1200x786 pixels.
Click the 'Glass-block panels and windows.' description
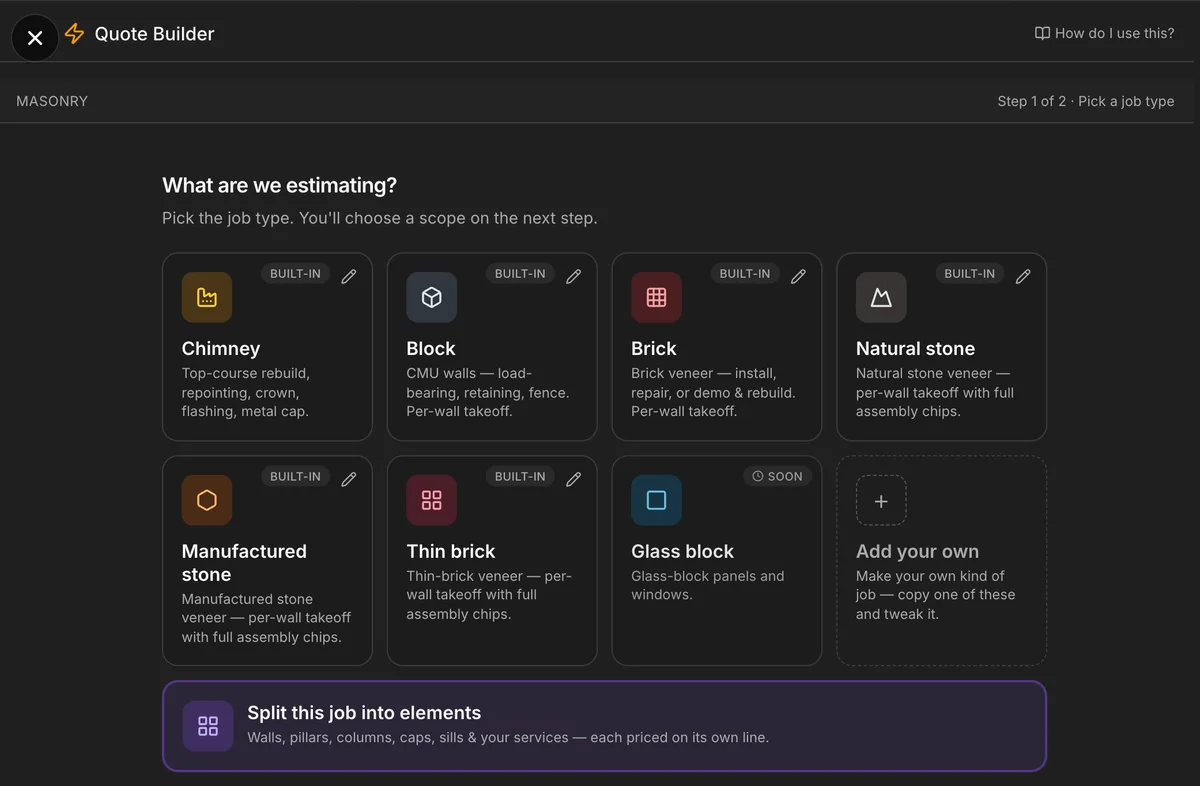(x=708, y=585)
